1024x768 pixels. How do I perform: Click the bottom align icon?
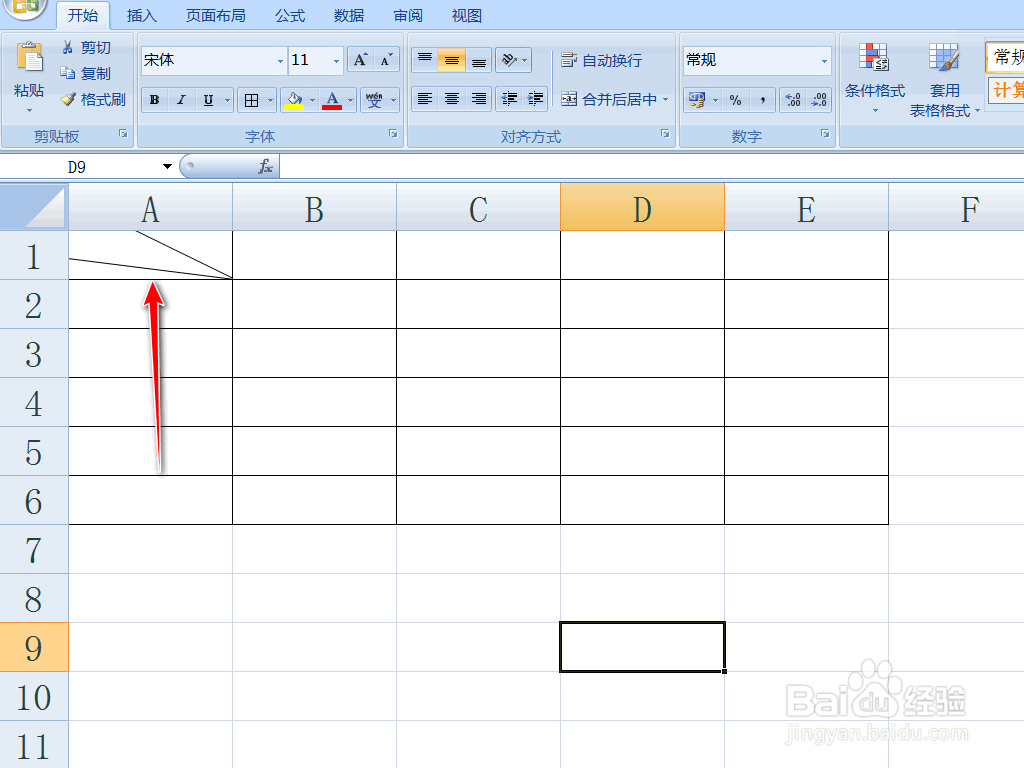479,60
